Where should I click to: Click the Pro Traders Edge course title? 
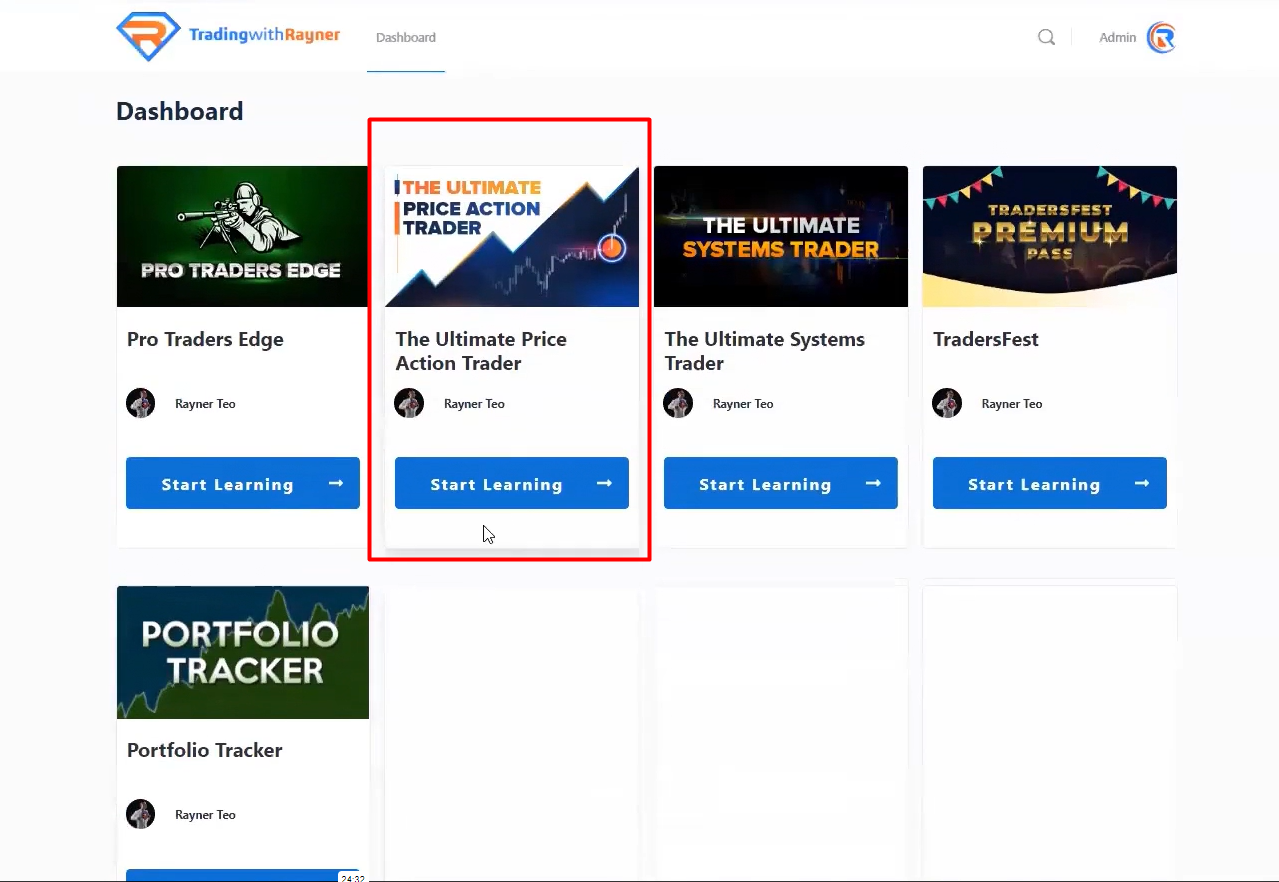(x=205, y=340)
